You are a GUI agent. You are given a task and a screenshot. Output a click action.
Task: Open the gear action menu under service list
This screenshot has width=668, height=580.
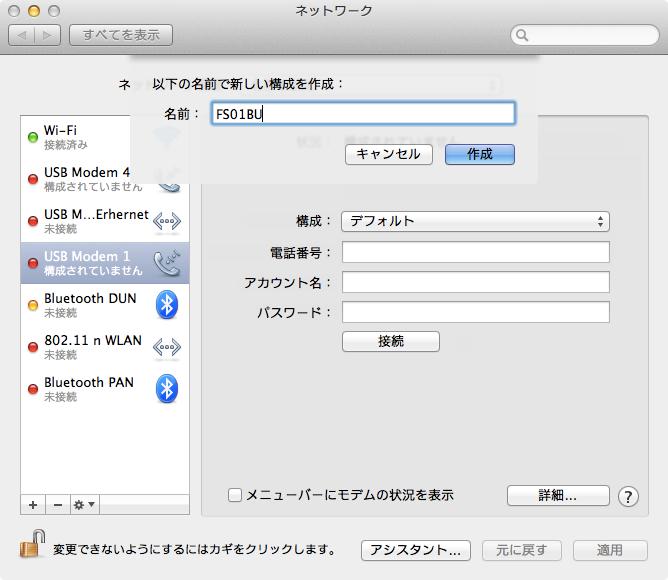click(84, 505)
